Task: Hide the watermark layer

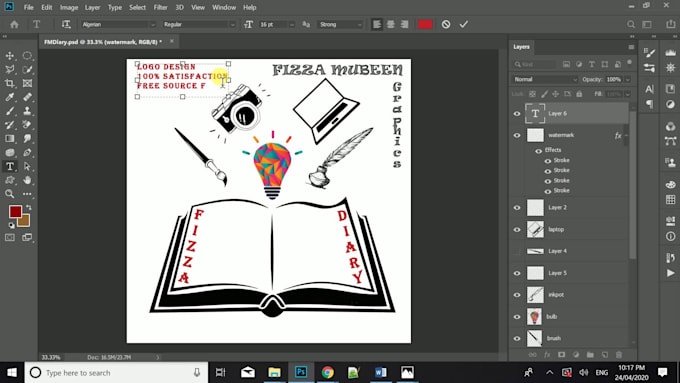Action: [517, 135]
